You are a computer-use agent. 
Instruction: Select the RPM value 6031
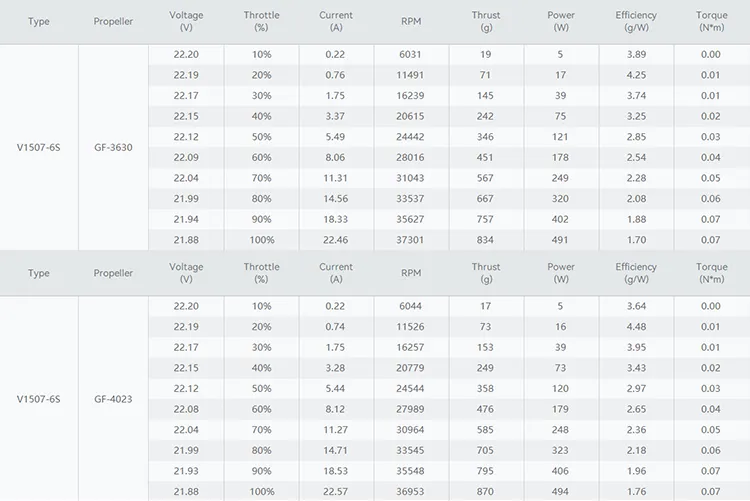tap(410, 55)
